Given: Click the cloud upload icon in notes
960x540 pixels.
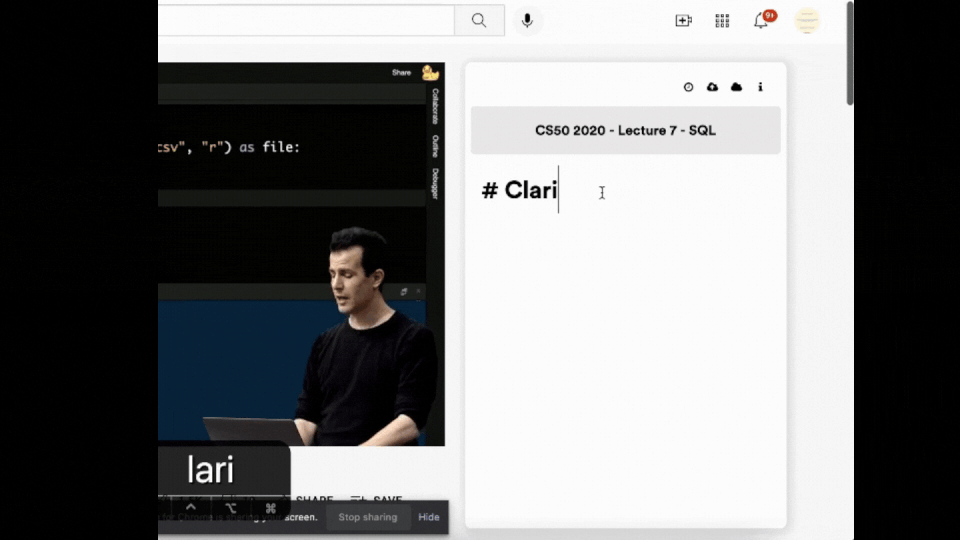Looking at the screenshot, I should (712, 87).
